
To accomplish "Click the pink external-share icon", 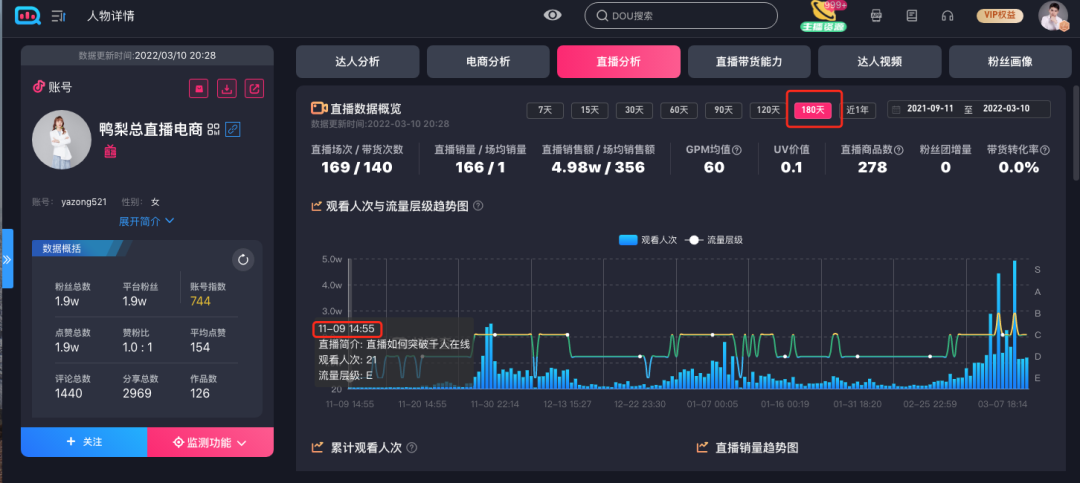I will (x=254, y=88).
